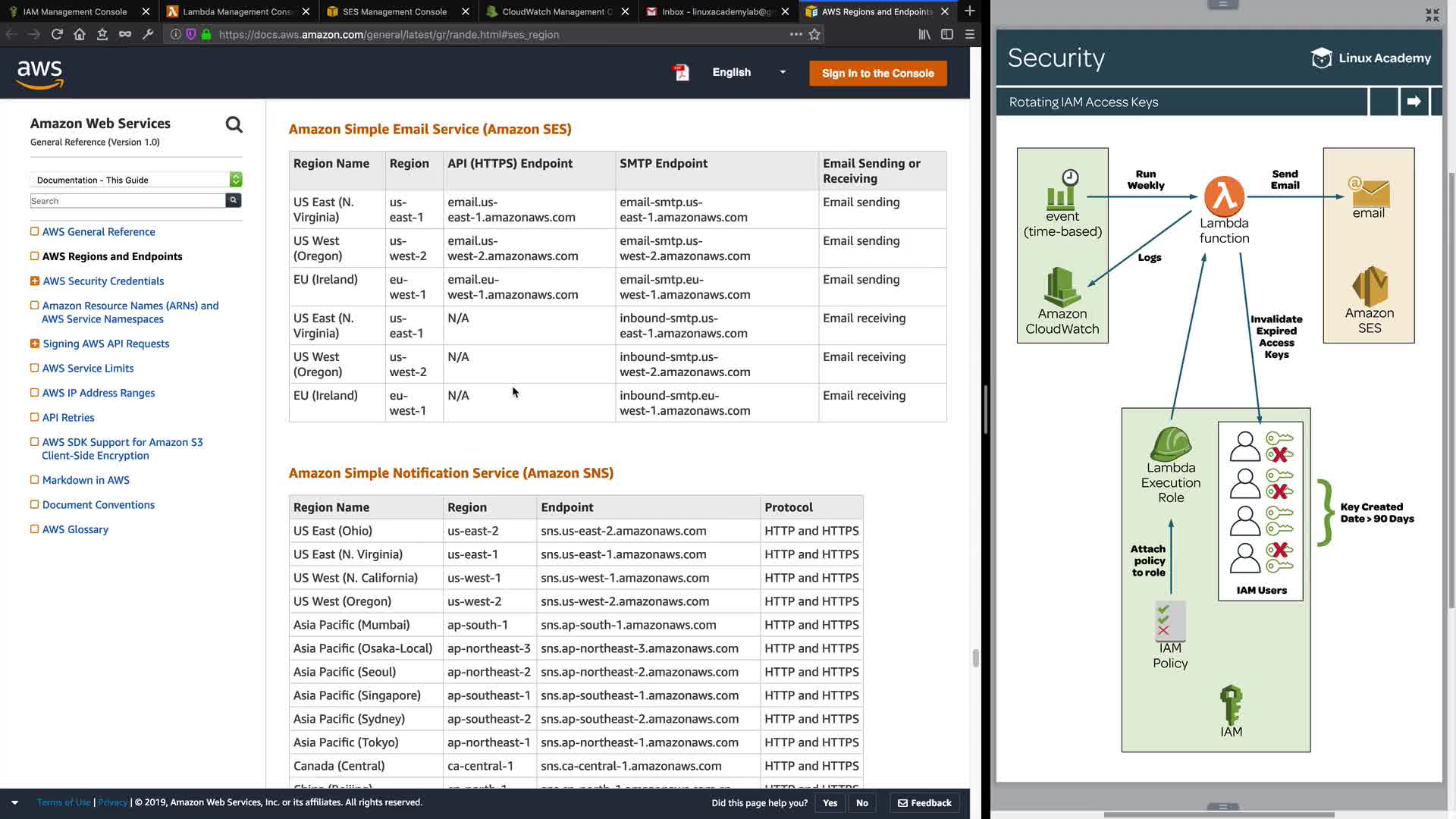The image size is (1456, 819).
Task: Toggle the Firefox sidebar view icon
Action: [947, 34]
